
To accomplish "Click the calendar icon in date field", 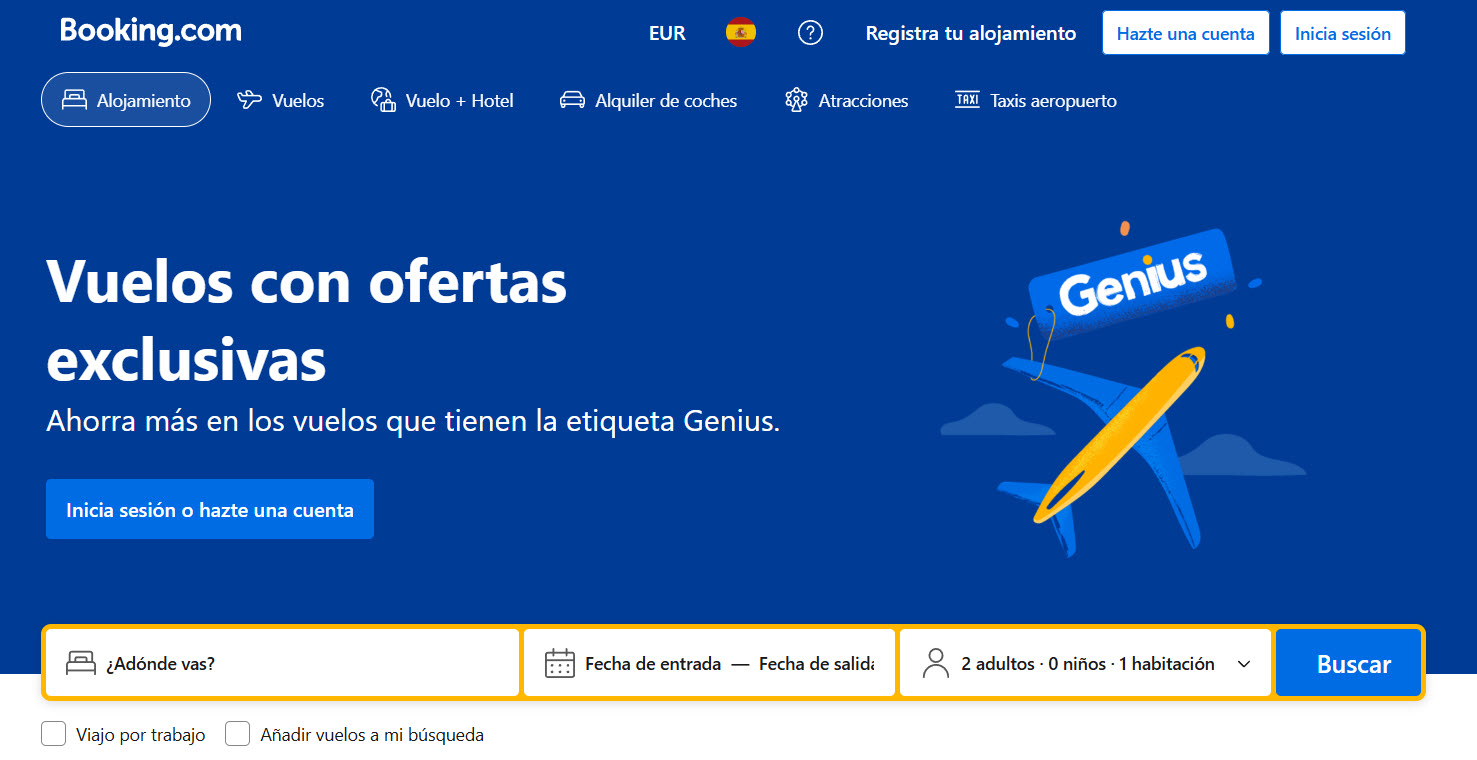I will pos(559,663).
